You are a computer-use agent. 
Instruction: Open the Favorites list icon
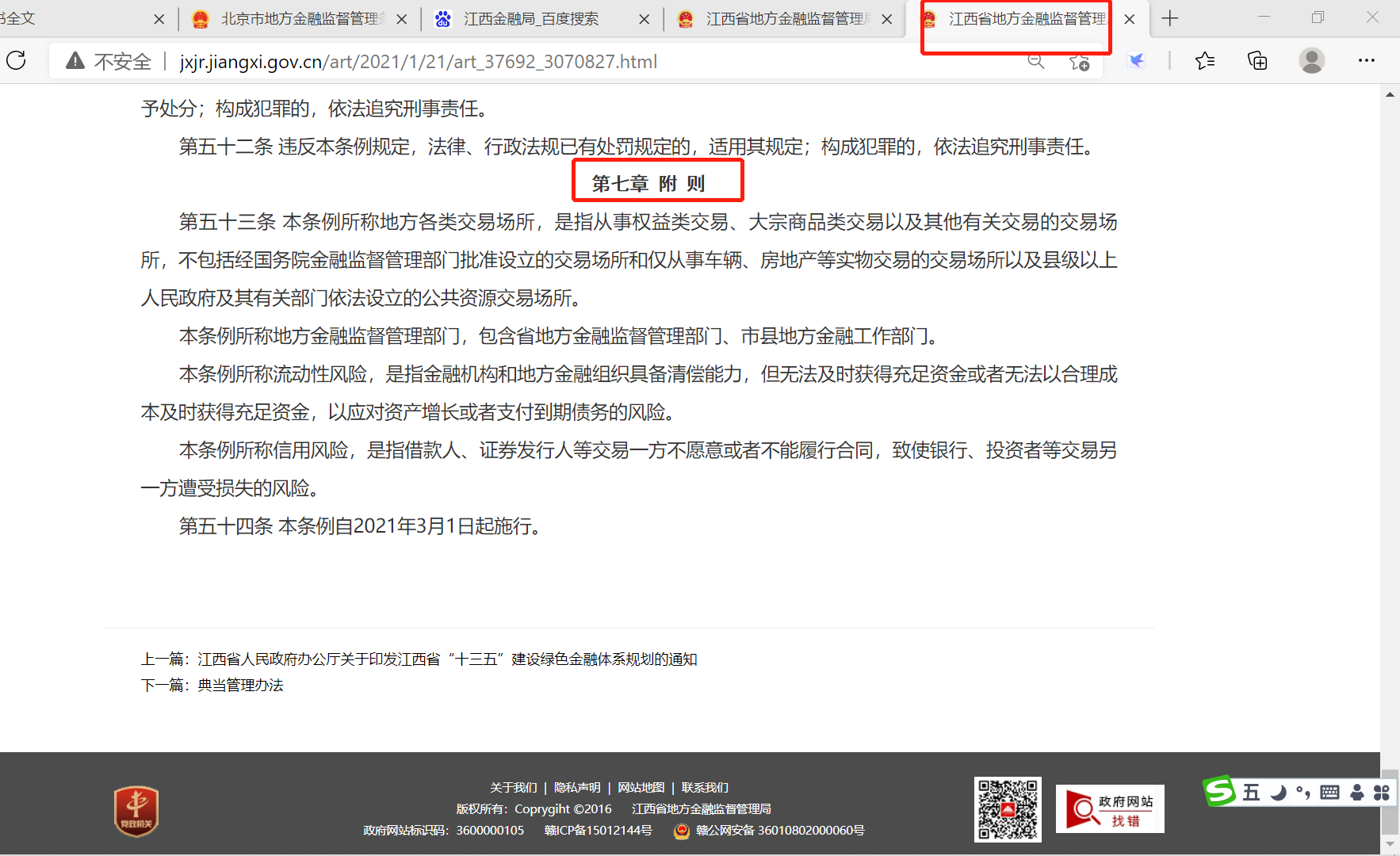(1205, 61)
